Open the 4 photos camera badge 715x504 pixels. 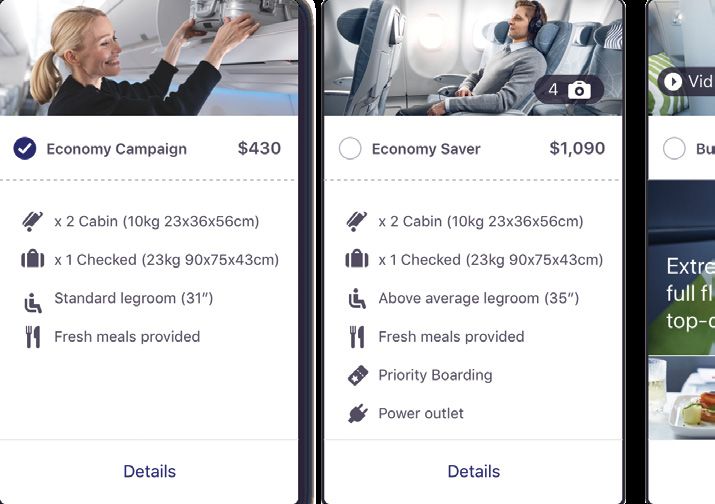tap(569, 89)
